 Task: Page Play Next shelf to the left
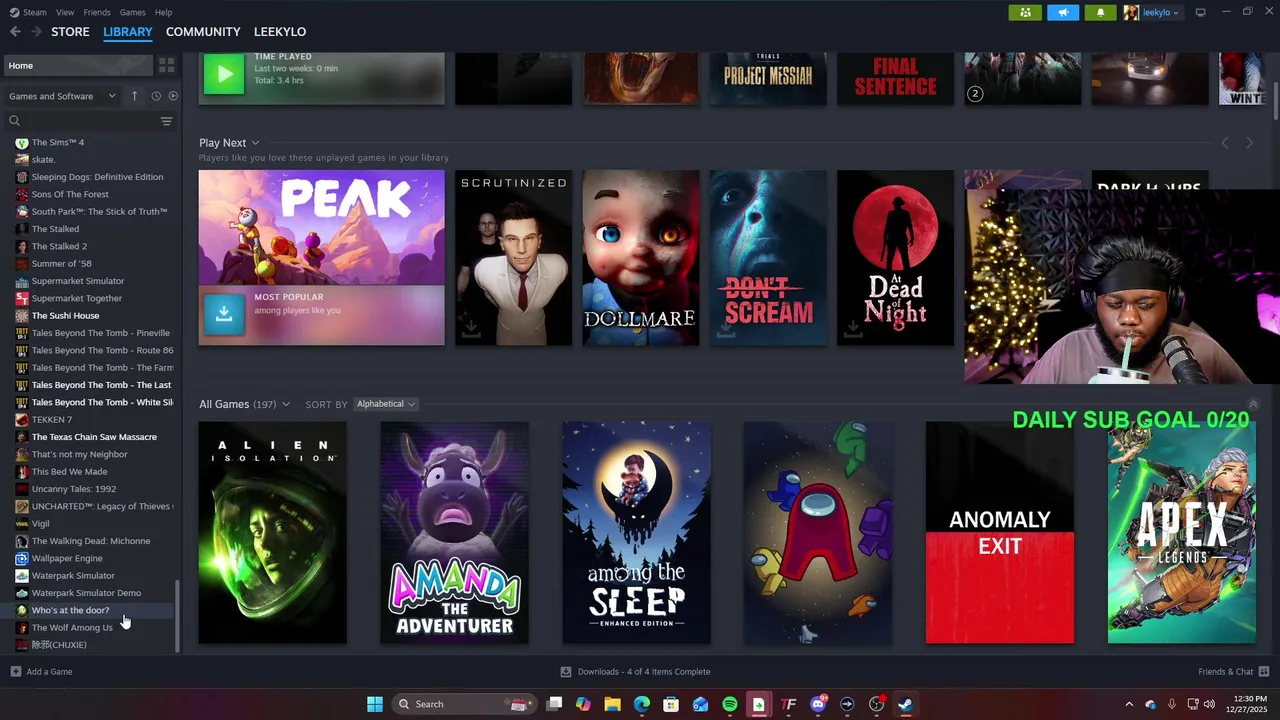coord(1225,143)
